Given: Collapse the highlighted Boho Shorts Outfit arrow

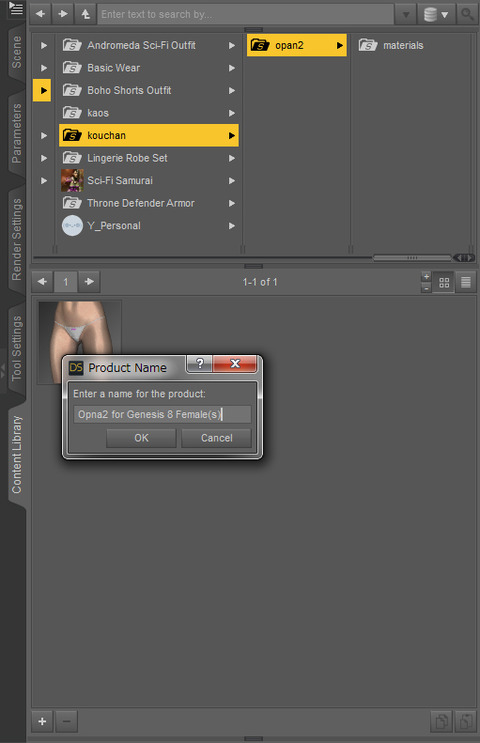Looking at the screenshot, I should click(x=42, y=91).
